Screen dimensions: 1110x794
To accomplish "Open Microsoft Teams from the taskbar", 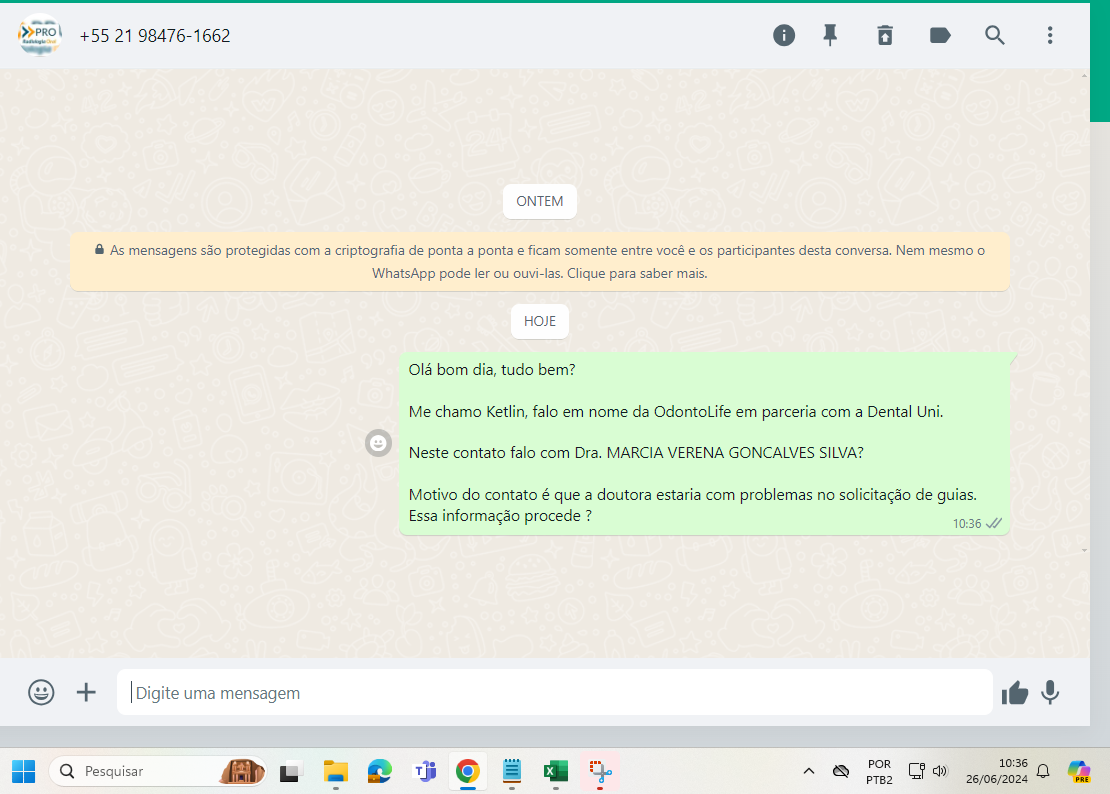I will (425, 771).
